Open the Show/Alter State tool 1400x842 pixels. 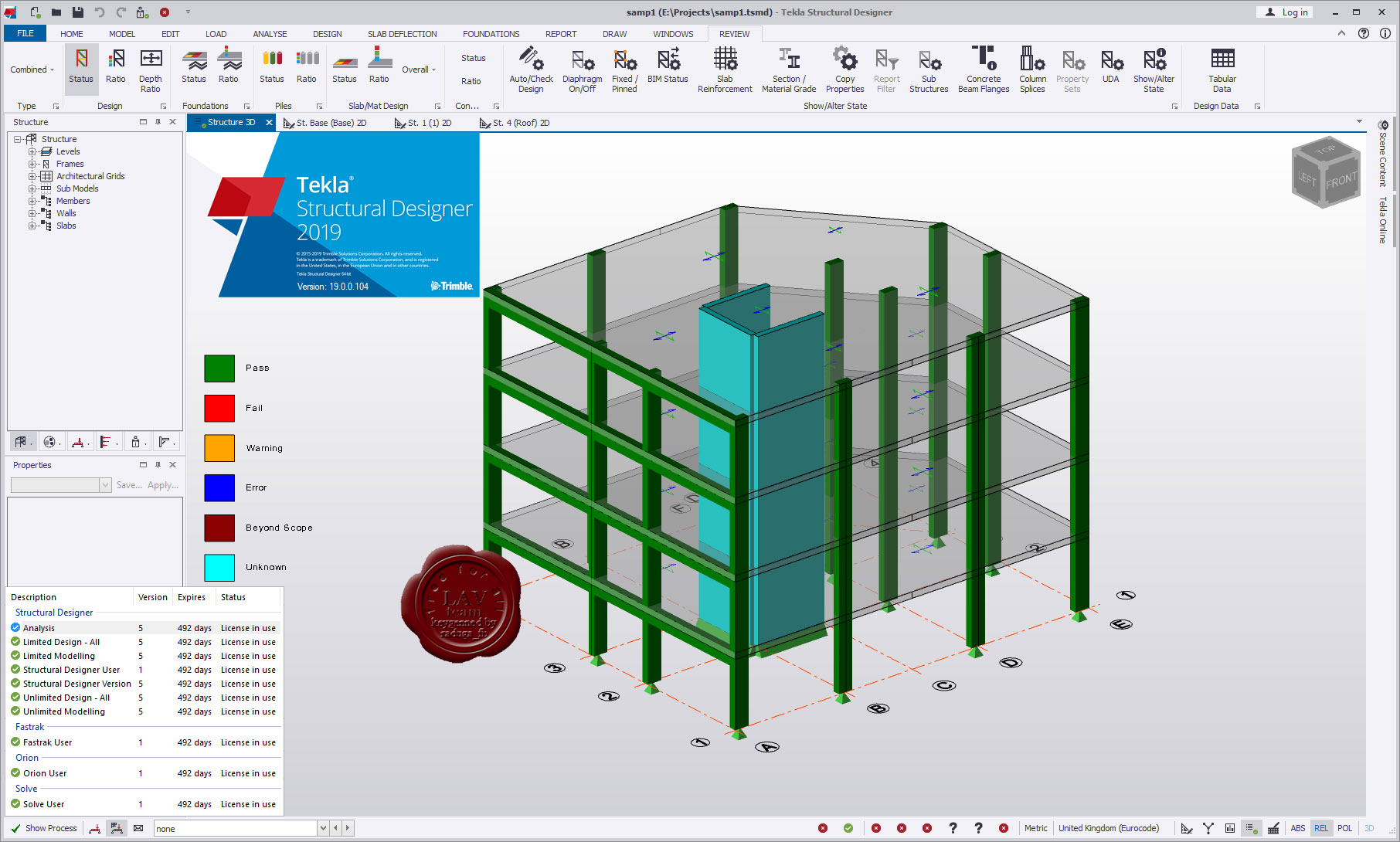1154,70
